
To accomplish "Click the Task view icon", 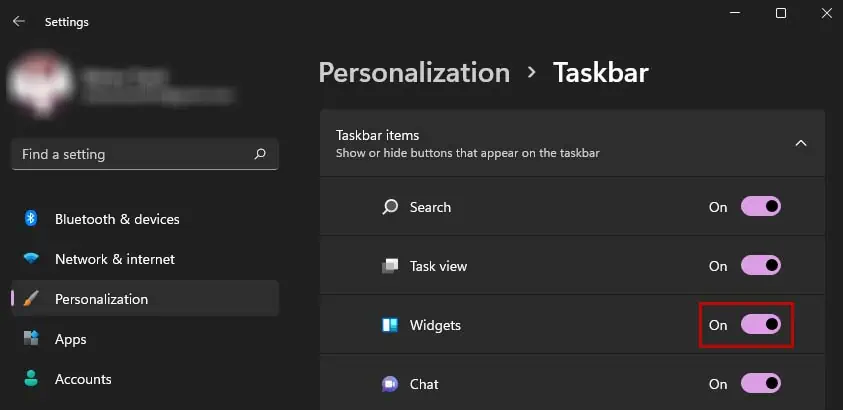I will click(x=390, y=266).
